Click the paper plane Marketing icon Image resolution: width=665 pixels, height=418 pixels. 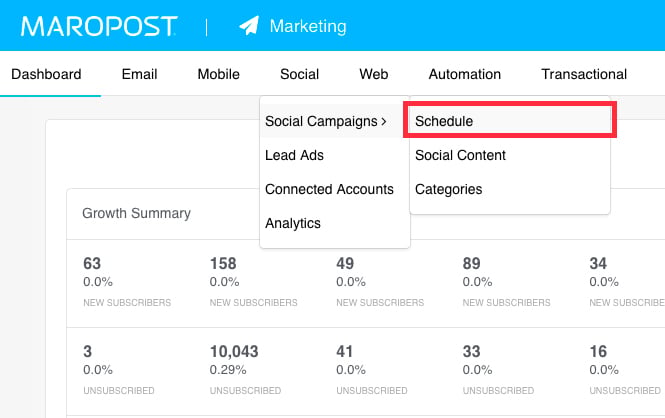pos(249,25)
